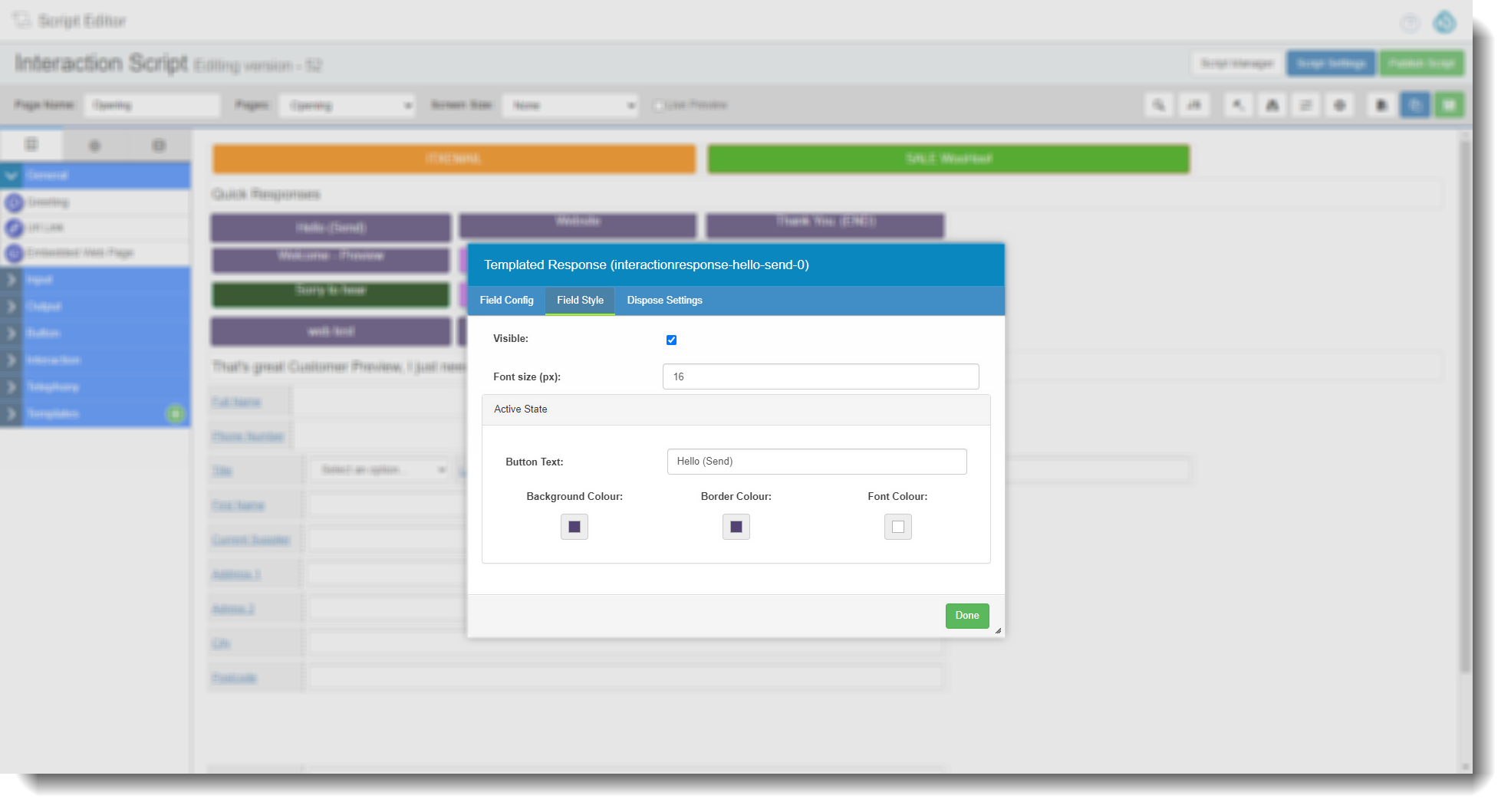This screenshot has width=1511, height=812.
Task: Click the wide bright green canvas button
Action: click(x=949, y=159)
